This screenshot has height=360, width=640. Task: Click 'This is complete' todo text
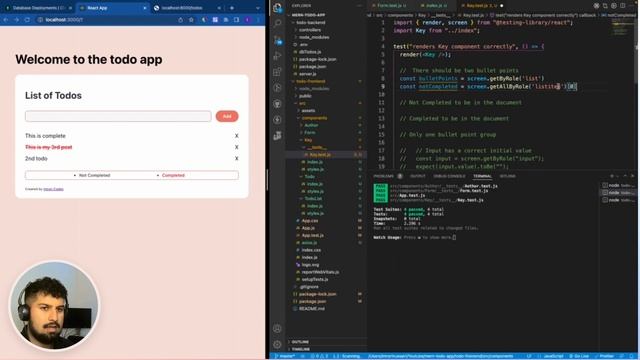click(x=45, y=136)
